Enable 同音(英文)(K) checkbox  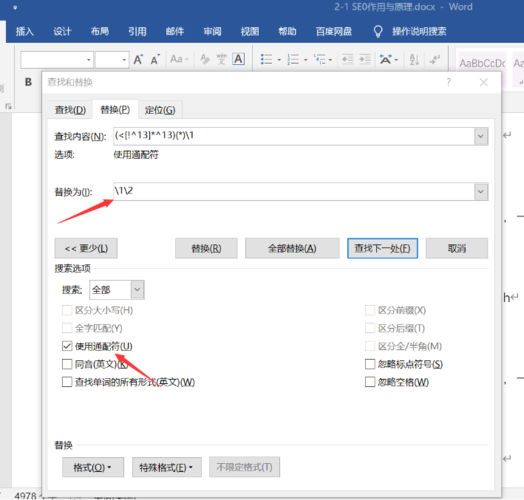click(x=67, y=364)
